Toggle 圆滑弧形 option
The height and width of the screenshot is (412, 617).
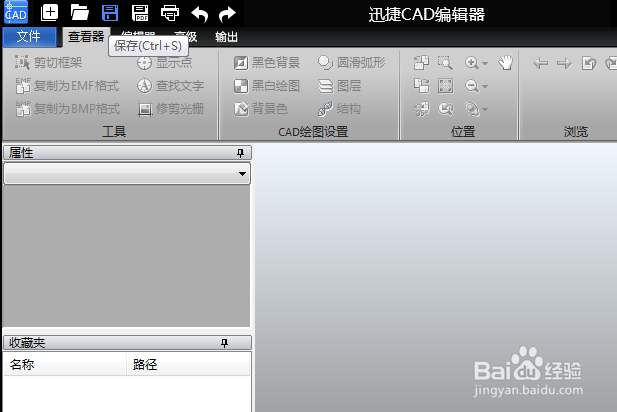coord(351,62)
